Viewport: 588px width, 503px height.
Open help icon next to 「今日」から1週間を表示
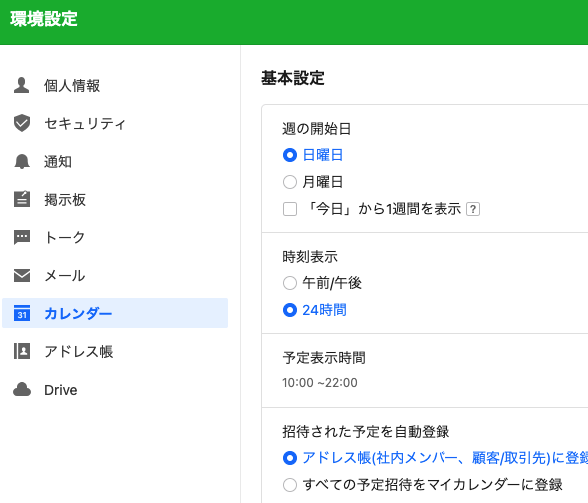pyautogui.click(x=473, y=209)
